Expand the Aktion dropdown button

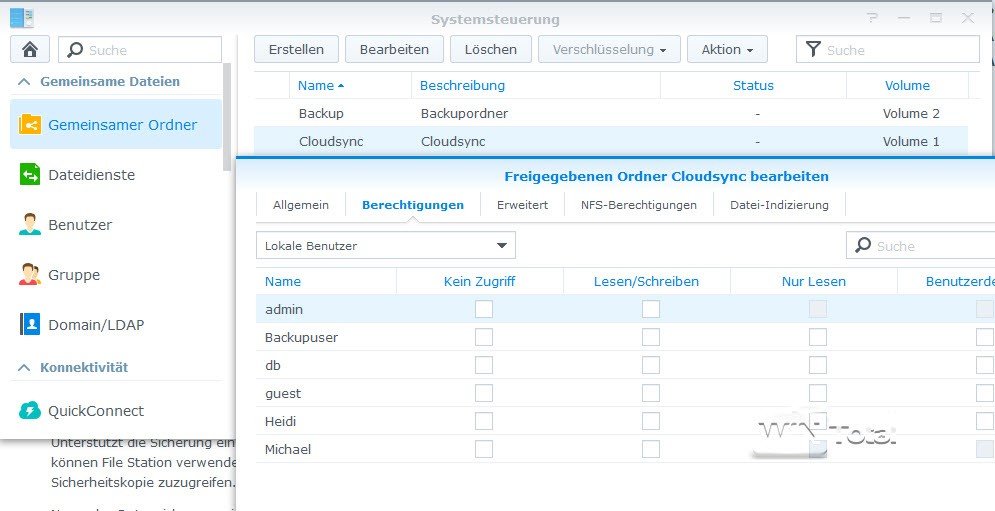(727, 49)
